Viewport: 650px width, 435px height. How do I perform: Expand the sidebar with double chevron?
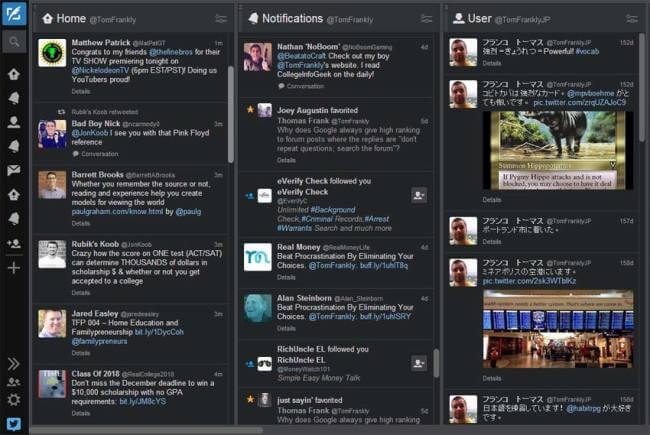pyautogui.click(x=14, y=364)
